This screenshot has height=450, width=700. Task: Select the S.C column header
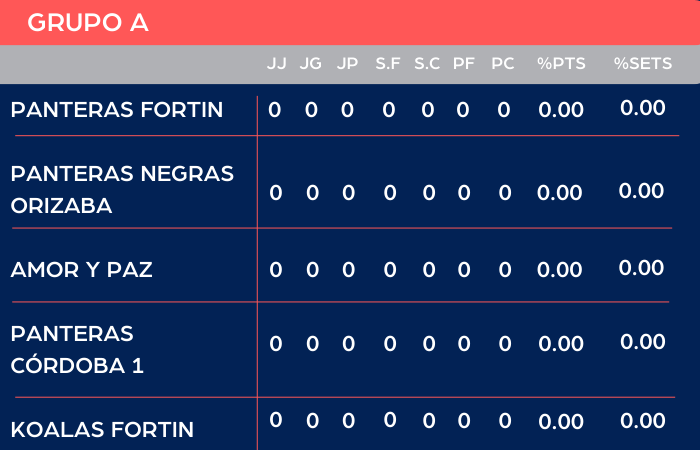(x=427, y=64)
